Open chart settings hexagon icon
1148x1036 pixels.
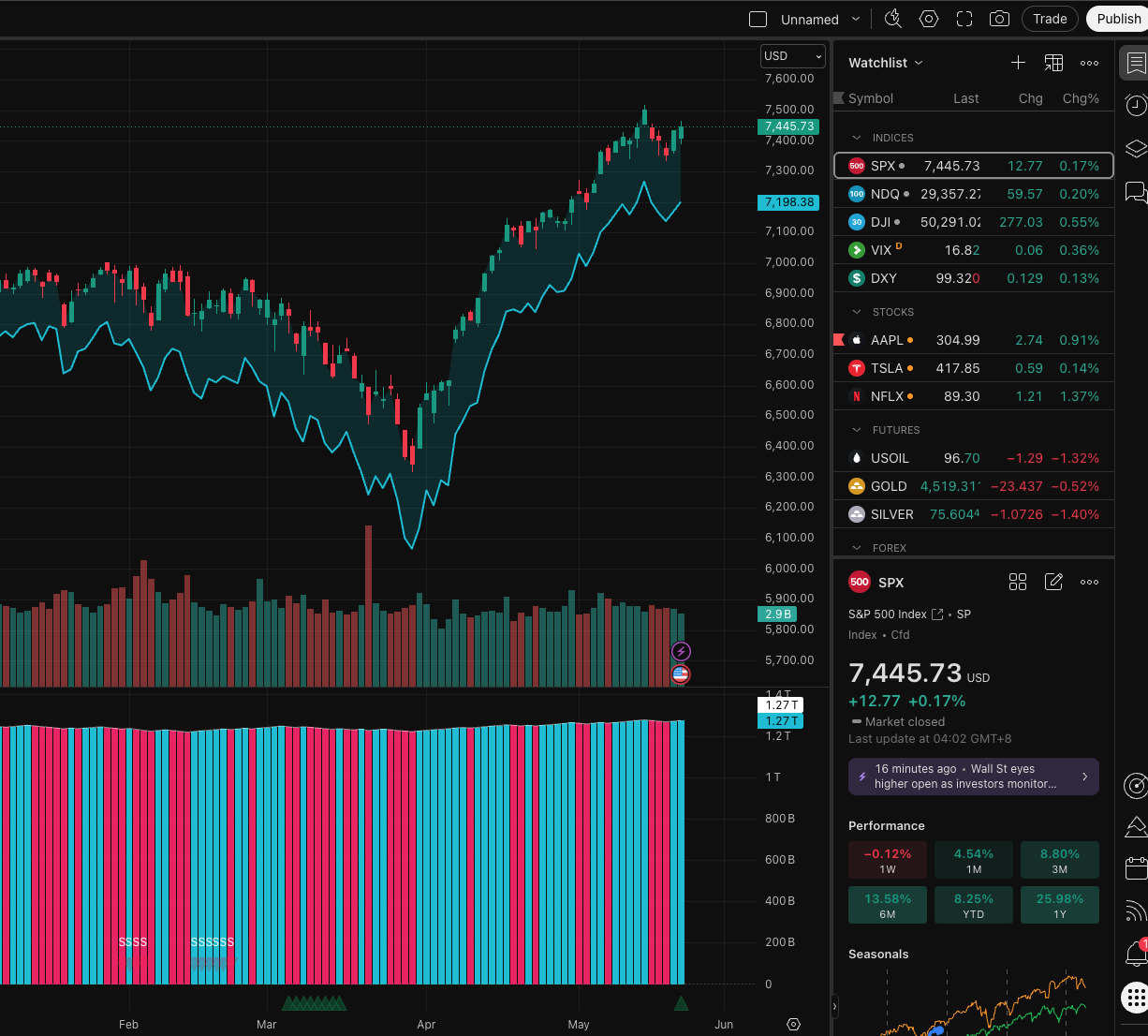(x=929, y=19)
